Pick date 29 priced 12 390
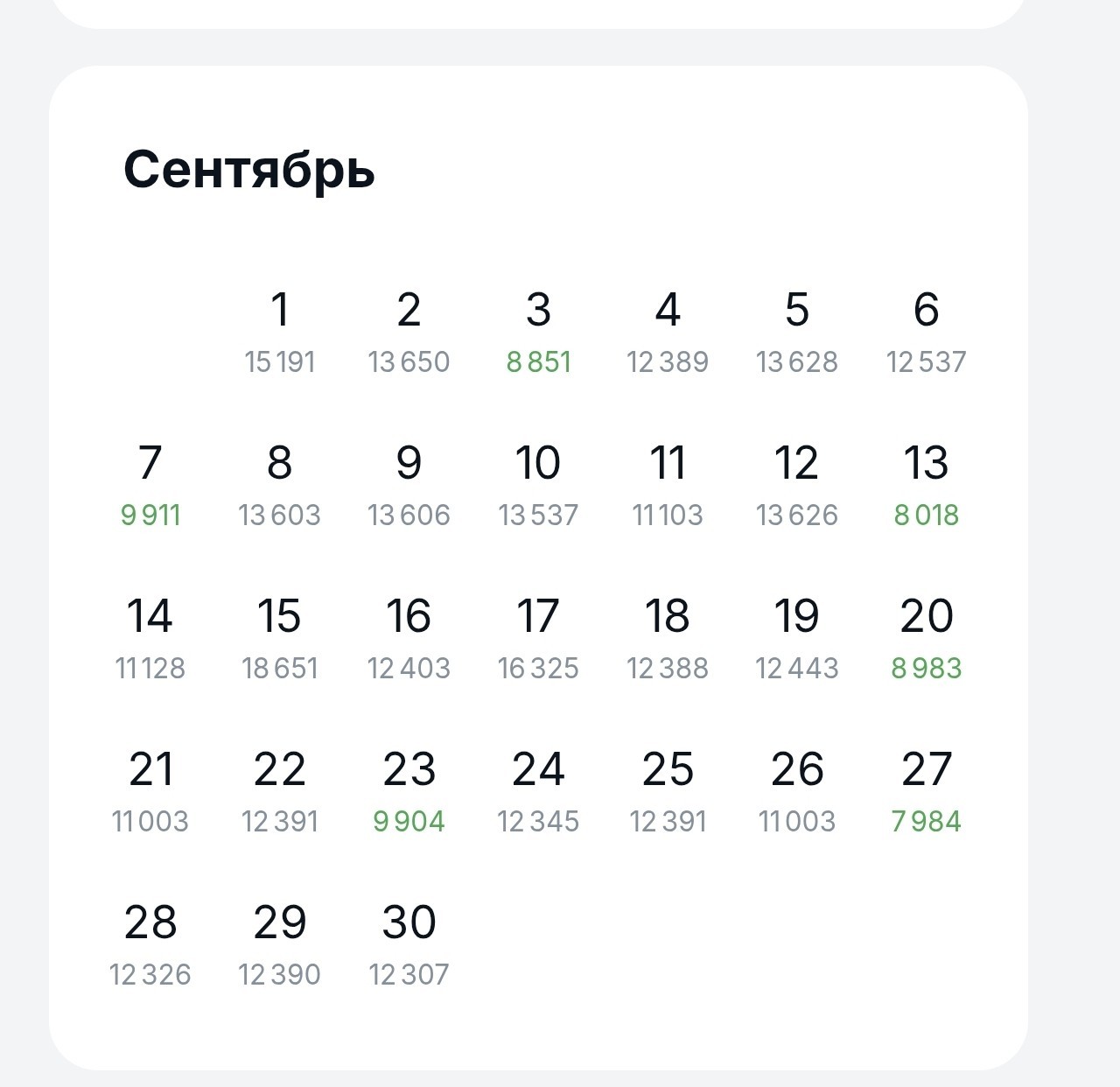 279,945
